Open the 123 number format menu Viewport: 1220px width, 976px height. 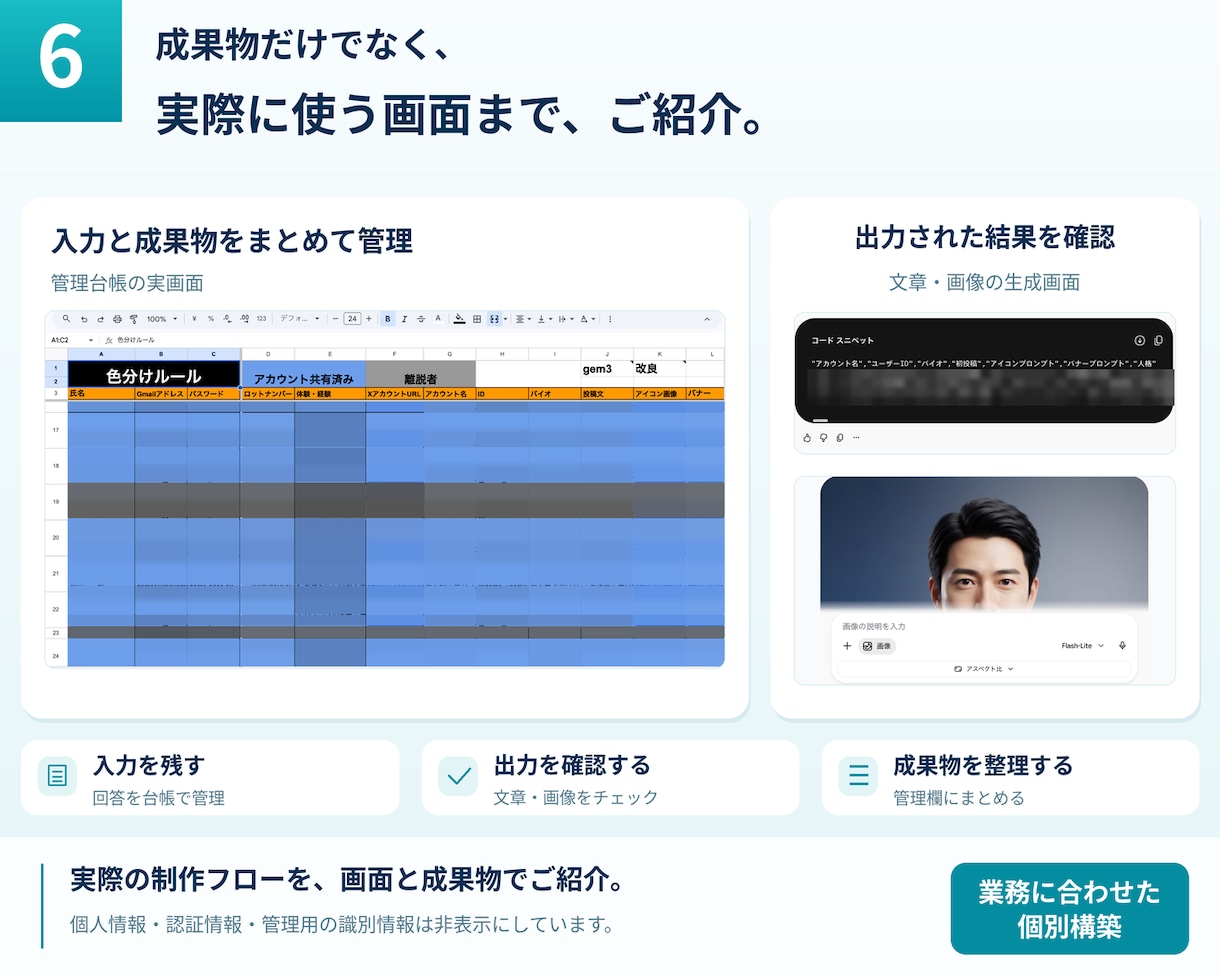pyautogui.click(x=261, y=319)
